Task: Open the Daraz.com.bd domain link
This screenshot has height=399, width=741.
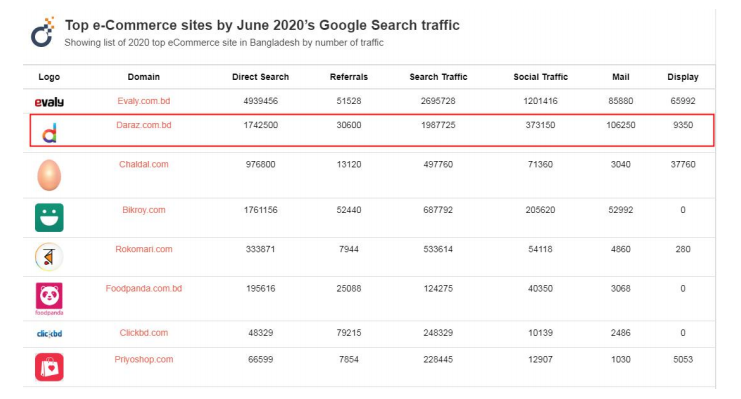Action: pos(144,125)
